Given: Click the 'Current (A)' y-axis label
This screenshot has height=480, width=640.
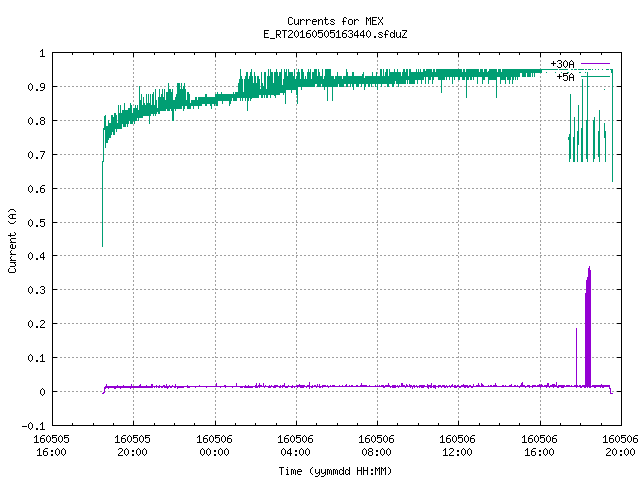Looking at the screenshot, I should pyautogui.click(x=12, y=240).
